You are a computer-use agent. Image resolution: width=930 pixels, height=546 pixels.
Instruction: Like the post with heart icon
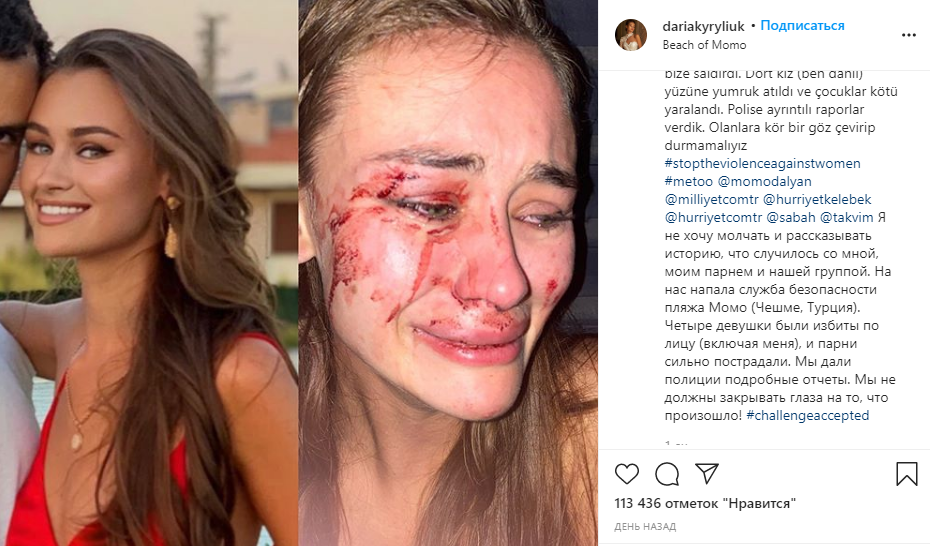pyautogui.click(x=626, y=474)
